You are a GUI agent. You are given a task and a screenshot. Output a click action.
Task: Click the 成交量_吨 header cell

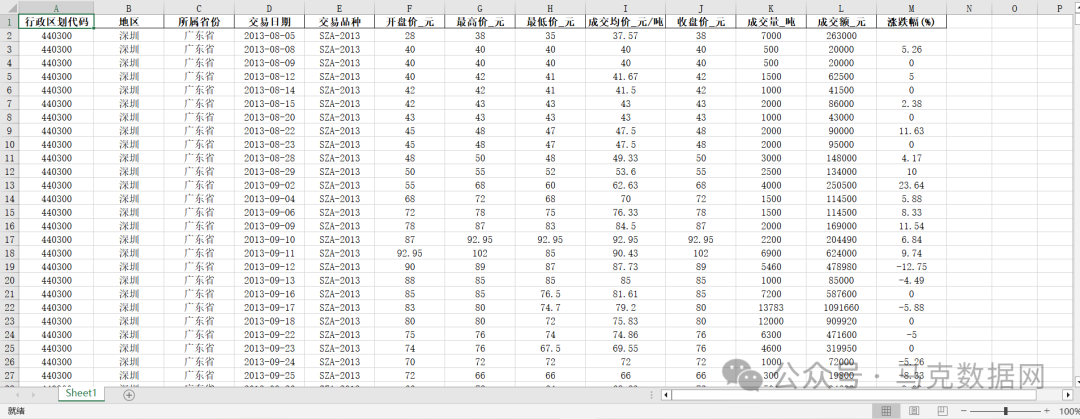coord(771,22)
